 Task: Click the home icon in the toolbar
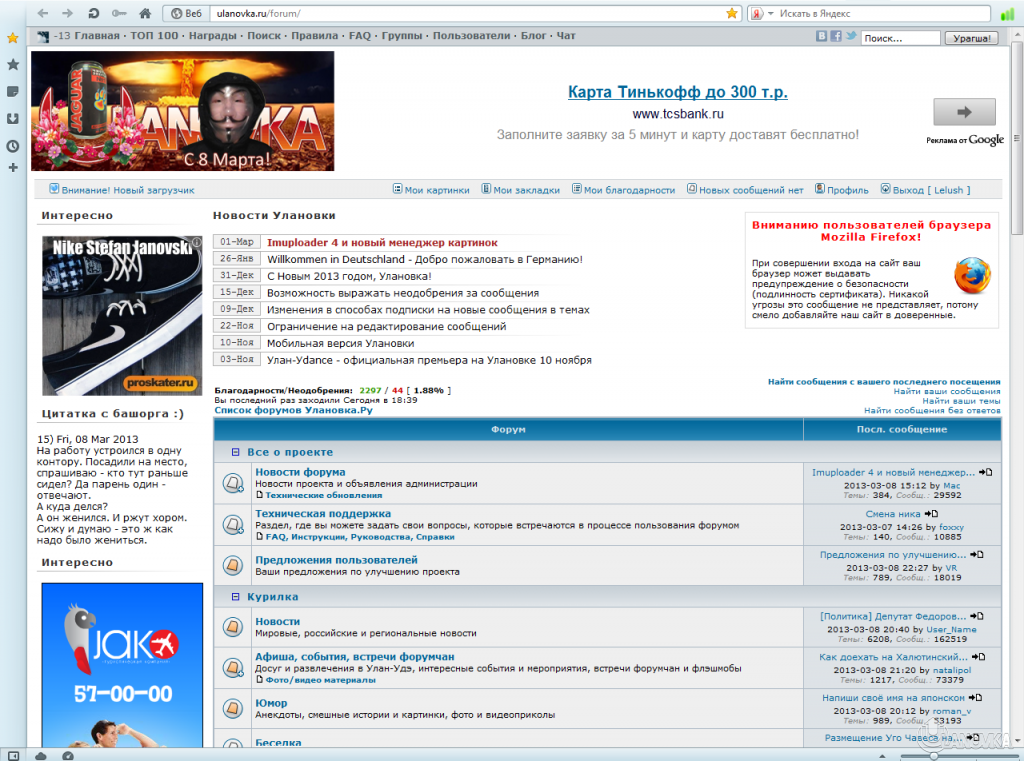click(x=145, y=14)
